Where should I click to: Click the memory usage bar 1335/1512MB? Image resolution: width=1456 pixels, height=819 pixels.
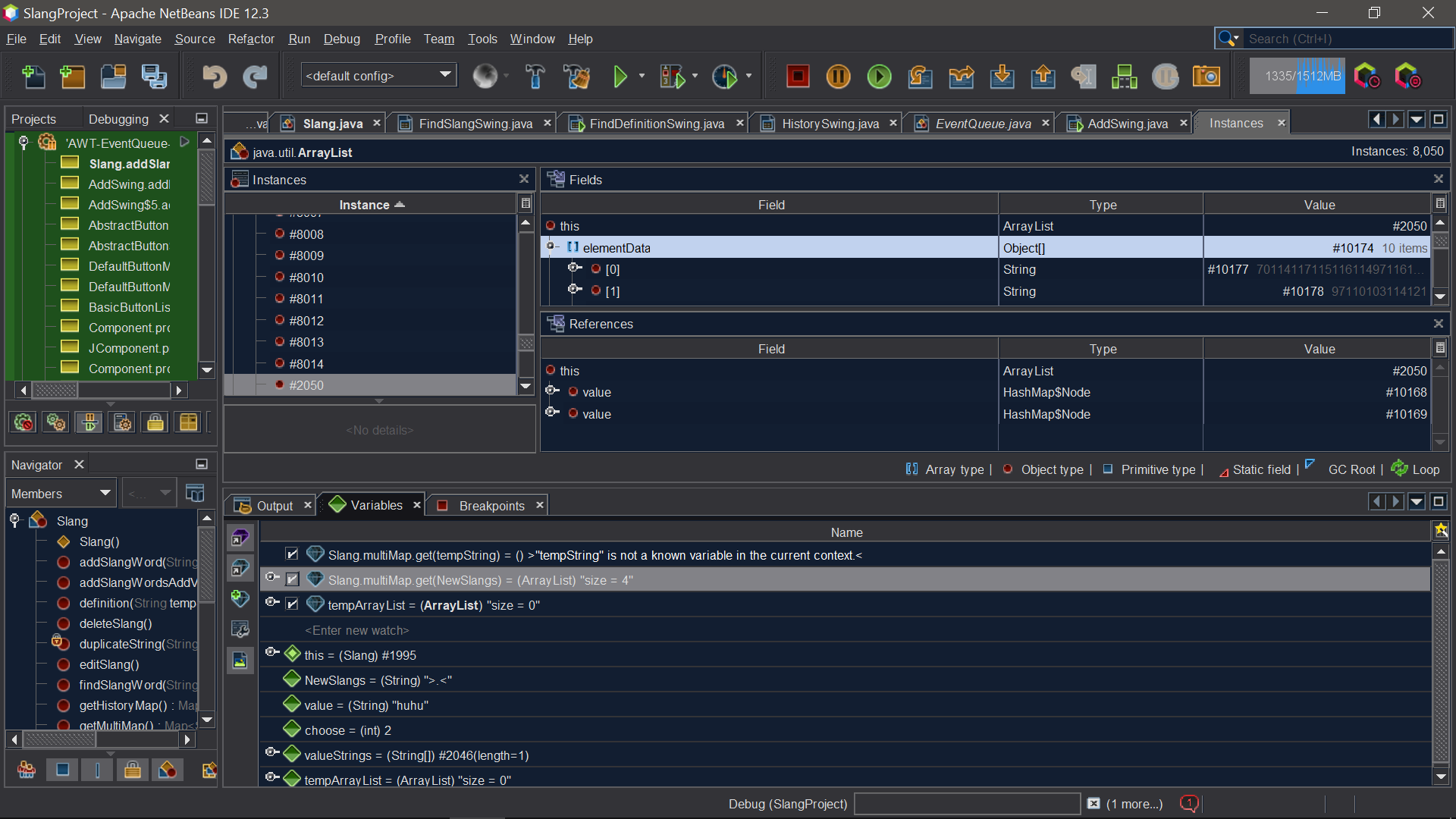coord(1298,76)
